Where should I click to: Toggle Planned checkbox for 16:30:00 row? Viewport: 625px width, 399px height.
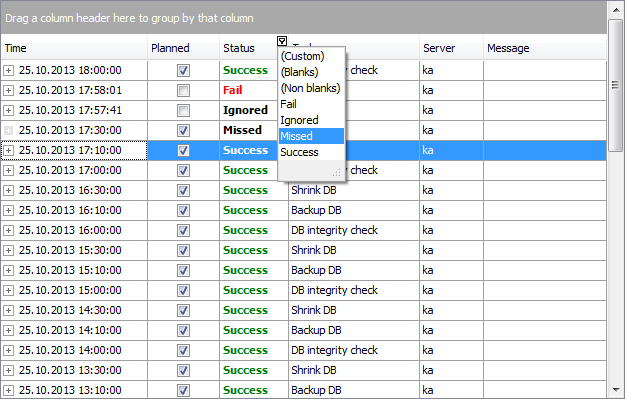(183, 191)
